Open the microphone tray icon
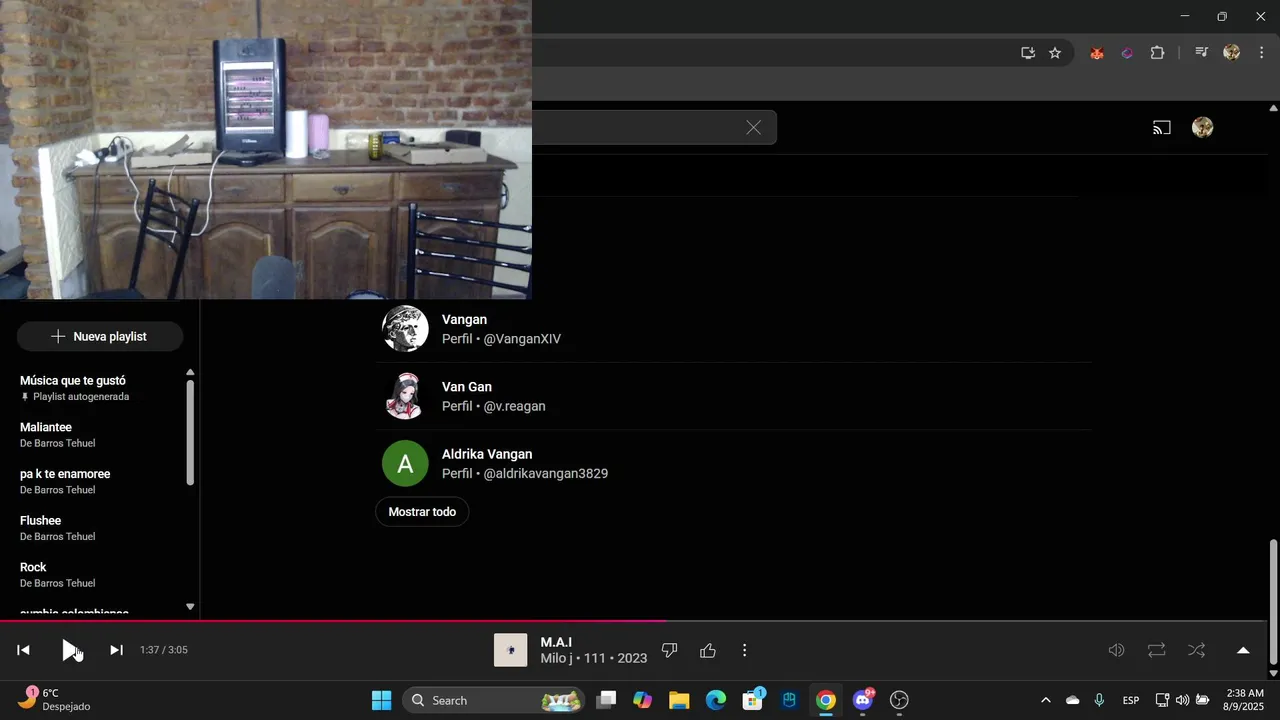 (1099, 700)
